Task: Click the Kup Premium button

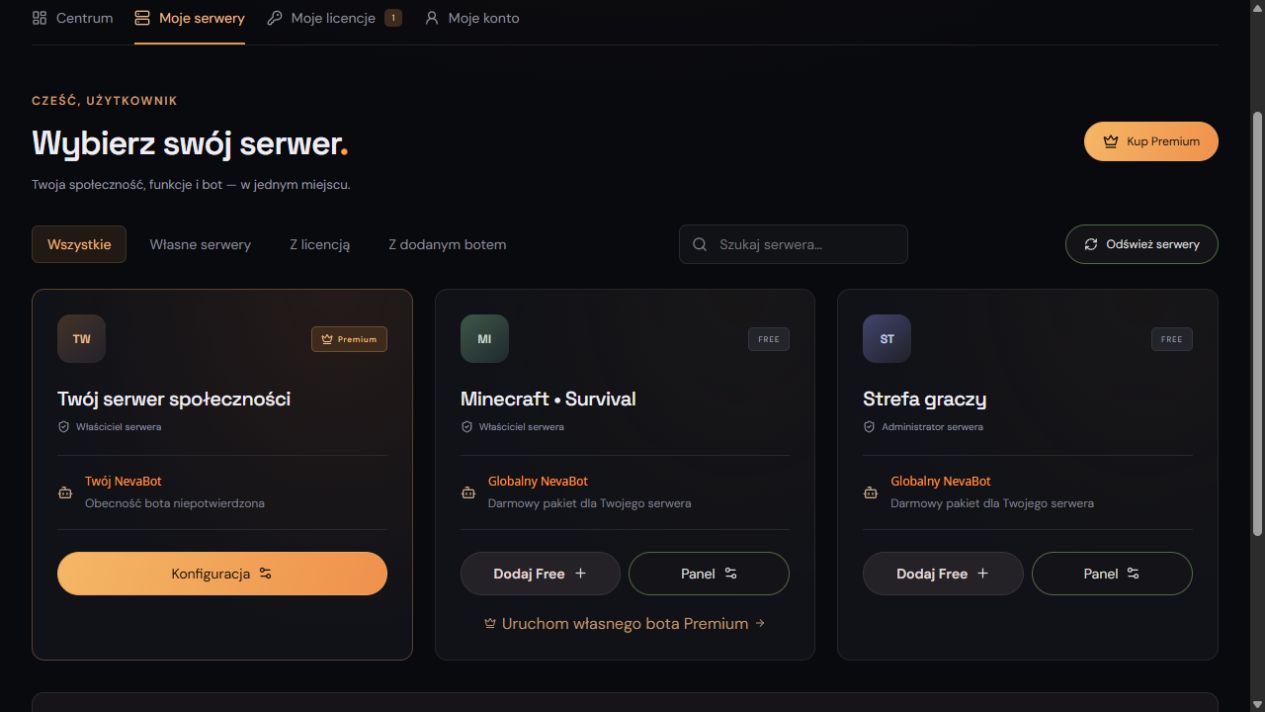Action: click(1151, 141)
